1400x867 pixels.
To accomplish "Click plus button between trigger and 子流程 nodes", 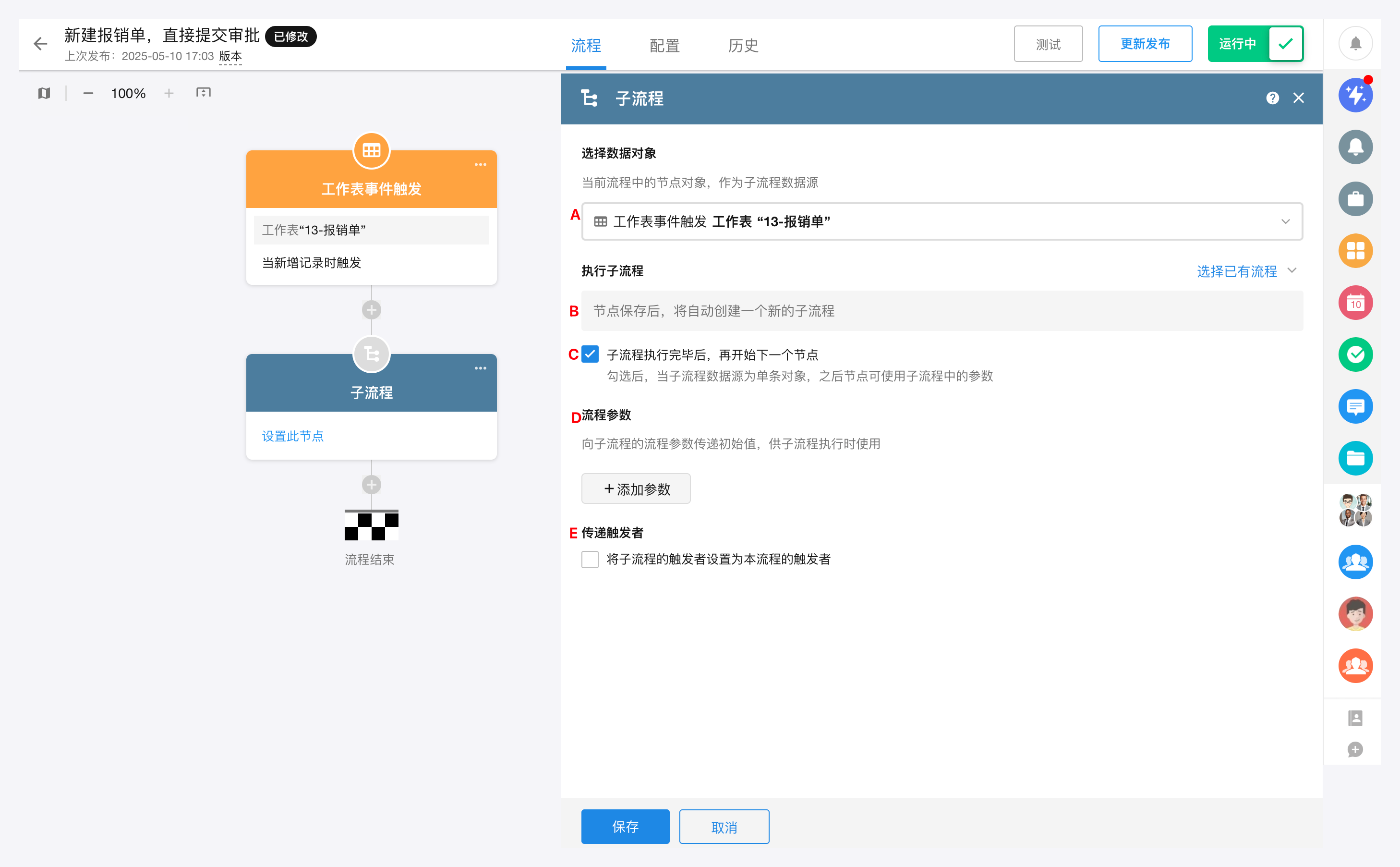I will [x=371, y=310].
